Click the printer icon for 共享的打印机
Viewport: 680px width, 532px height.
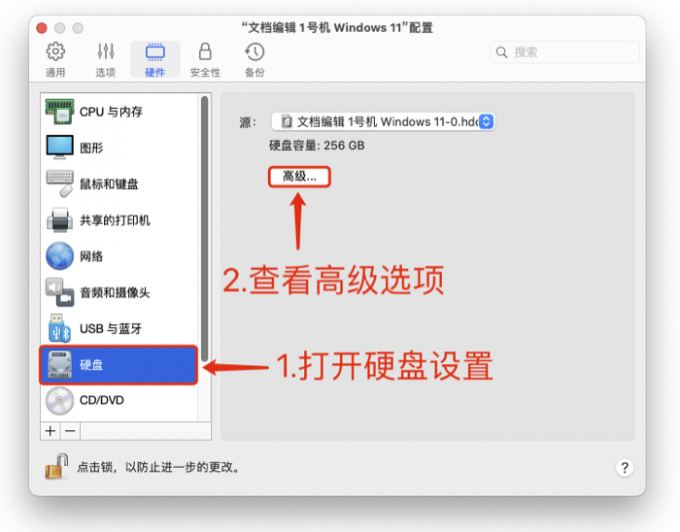click(x=60, y=220)
